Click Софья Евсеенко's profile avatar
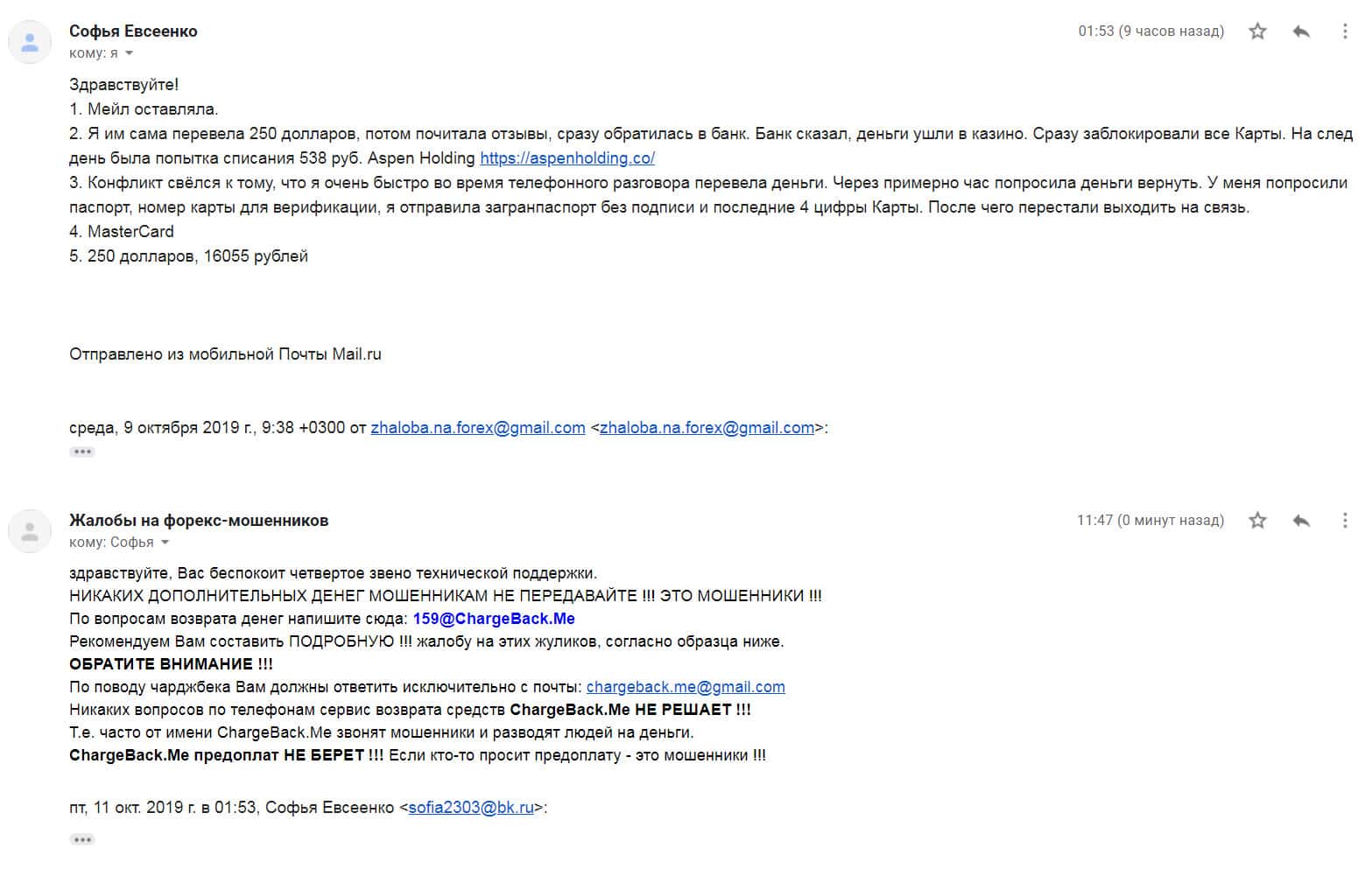 tap(30, 42)
